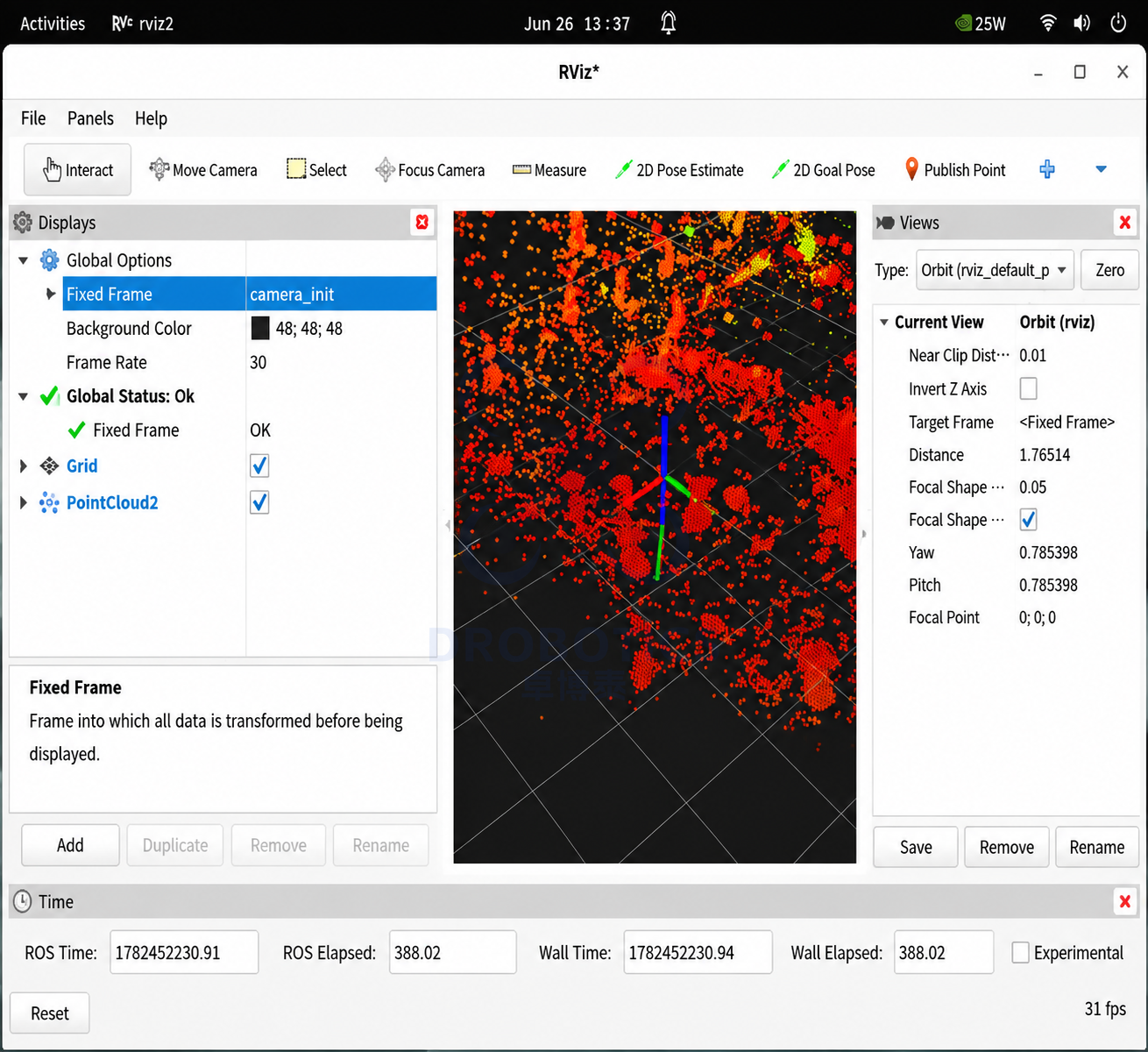
Task: Collapse the Global Status tree node
Action: [24, 396]
